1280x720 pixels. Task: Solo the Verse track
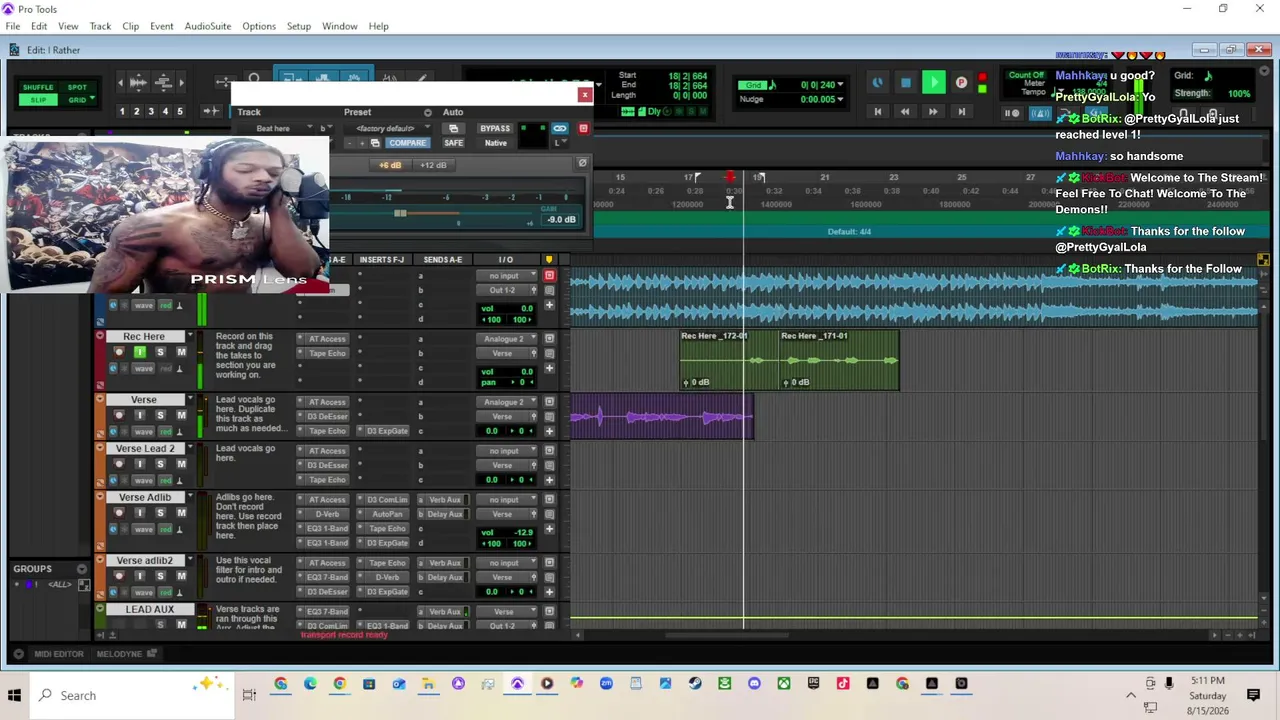tap(160, 415)
